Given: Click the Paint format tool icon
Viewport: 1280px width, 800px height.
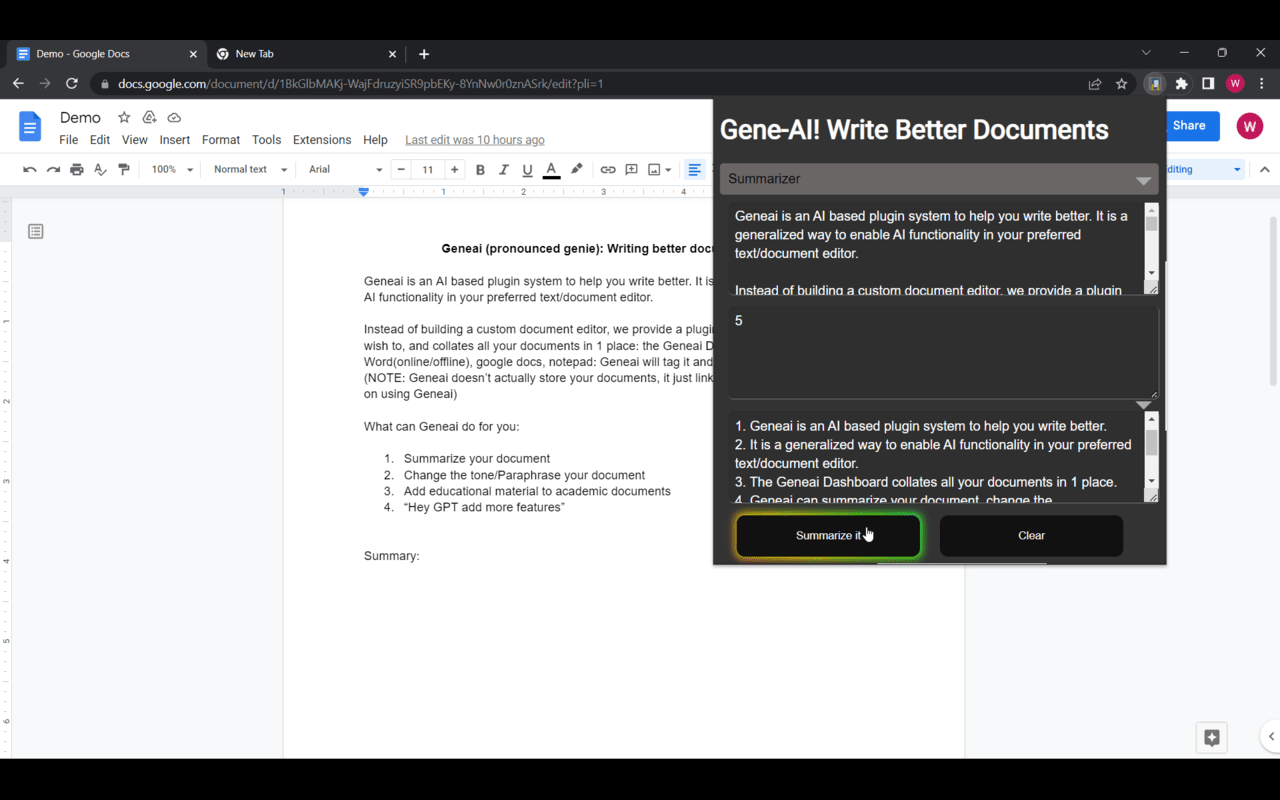Looking at the screenshot, I should pyautogui.click(x=124, y=169).
